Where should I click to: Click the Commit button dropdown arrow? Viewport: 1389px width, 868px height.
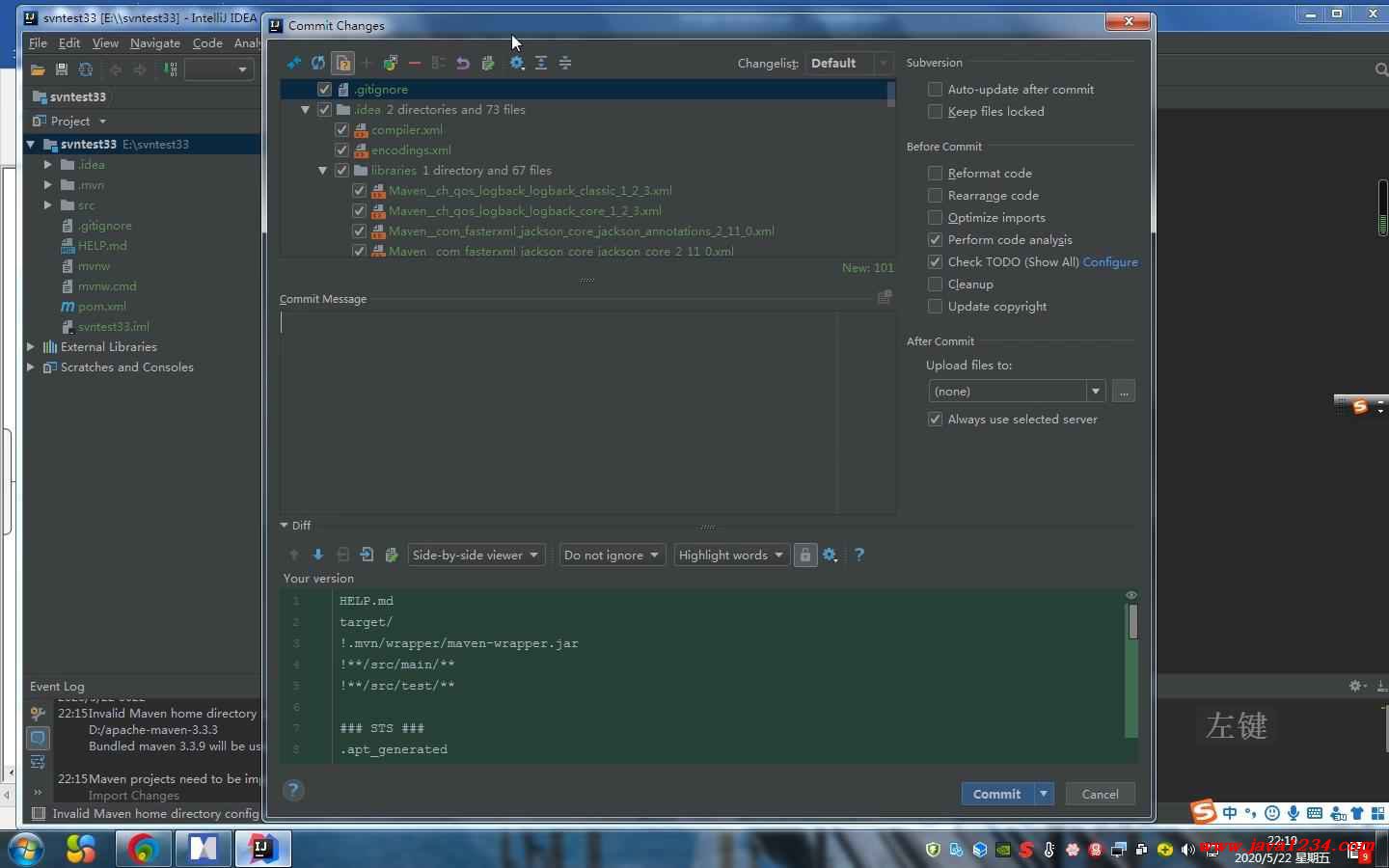coord(1043,794)
